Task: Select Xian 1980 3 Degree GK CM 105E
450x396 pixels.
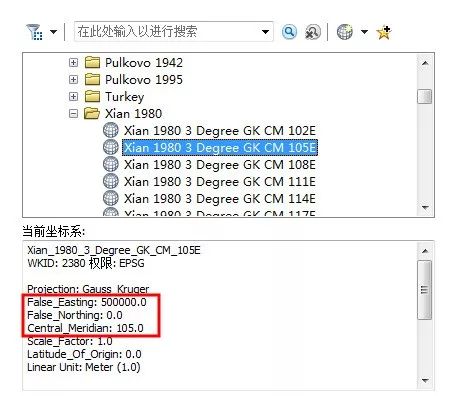Action: coord(220,148)
